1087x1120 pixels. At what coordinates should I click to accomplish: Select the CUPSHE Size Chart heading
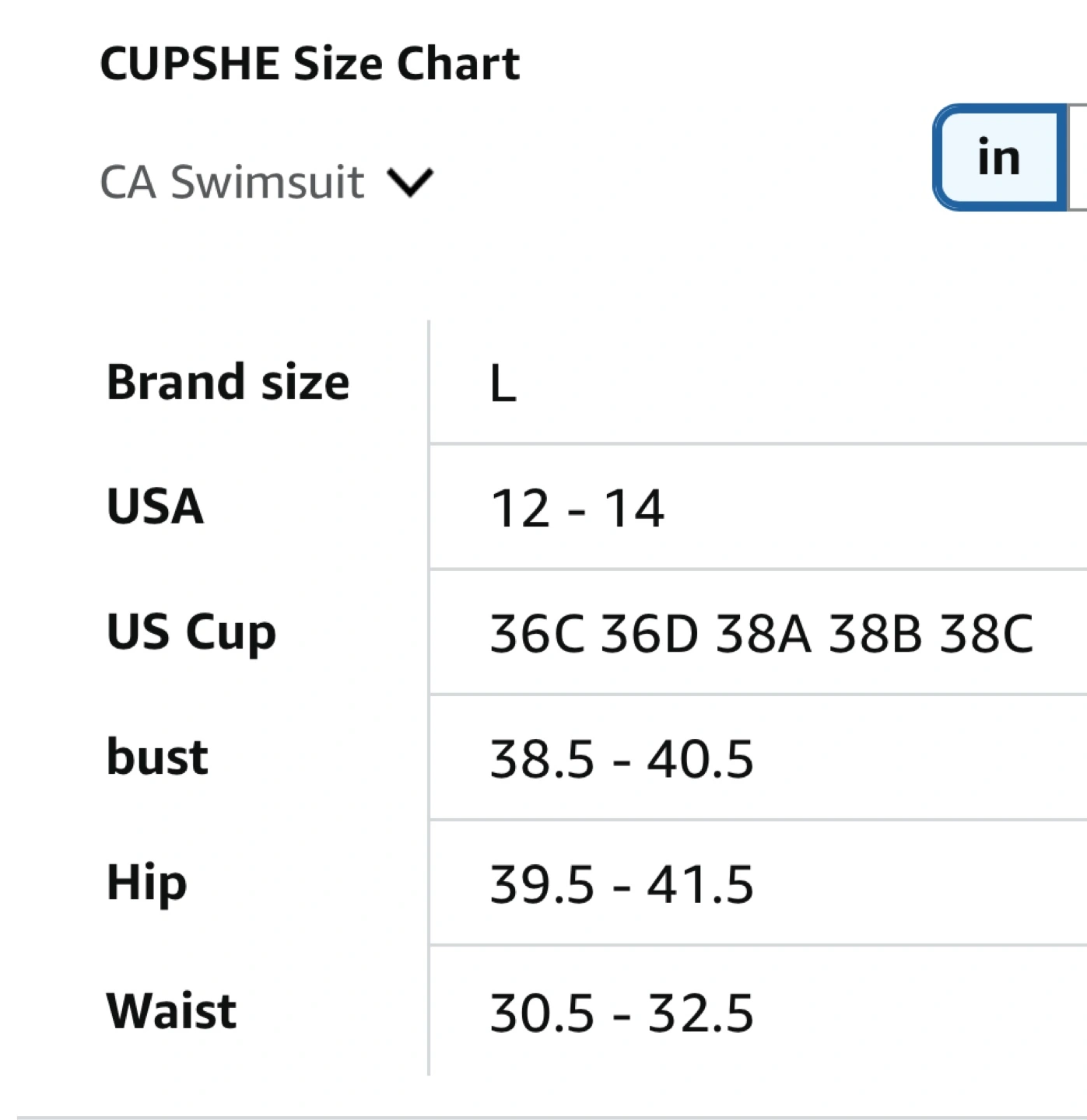coord(310,64)
